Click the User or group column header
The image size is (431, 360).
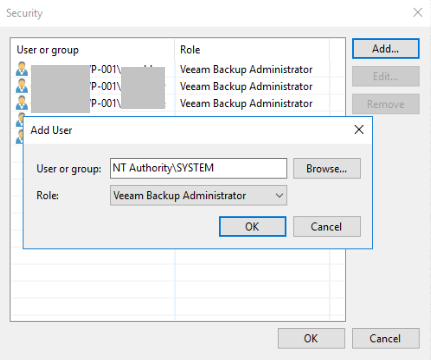tap(48, 50)
